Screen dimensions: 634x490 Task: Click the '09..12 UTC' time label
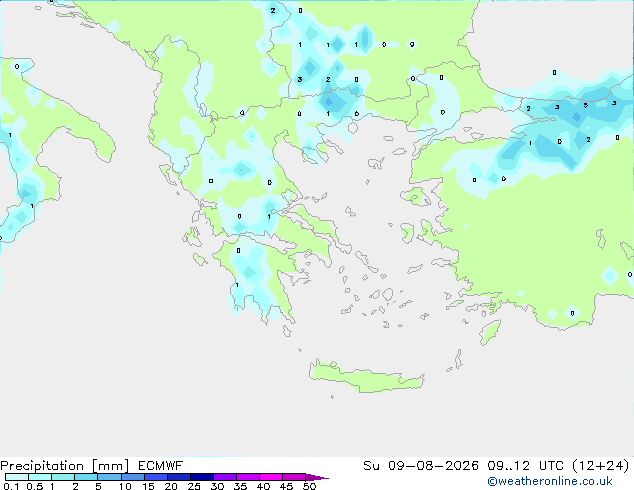525,466
